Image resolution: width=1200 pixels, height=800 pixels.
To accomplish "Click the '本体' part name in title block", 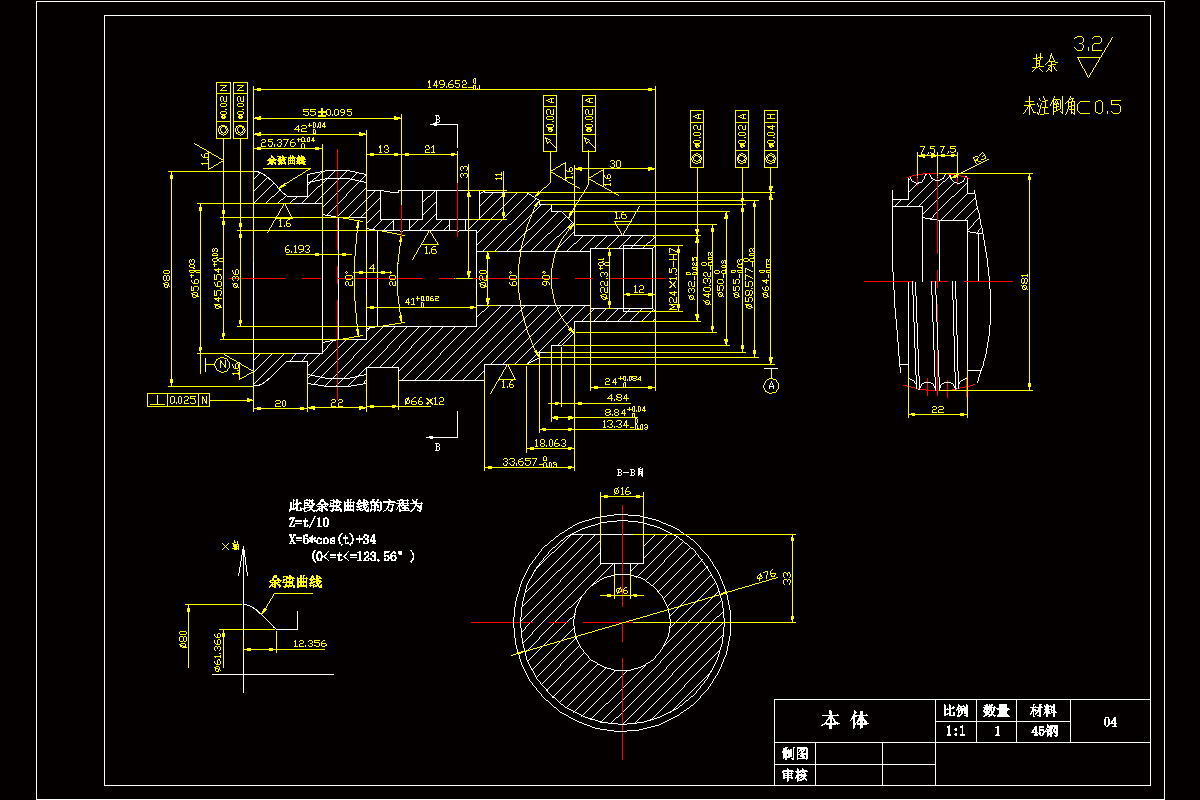I will tap(845, 720).
